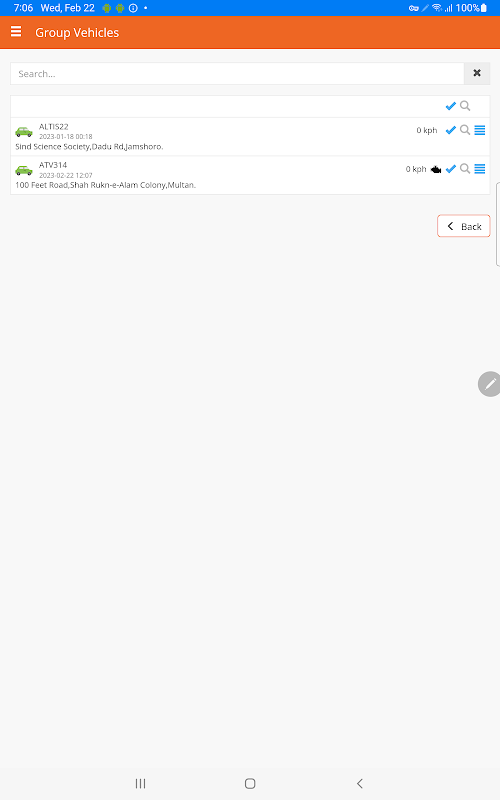Select the green car icon for ATV314

click(24, 170)
